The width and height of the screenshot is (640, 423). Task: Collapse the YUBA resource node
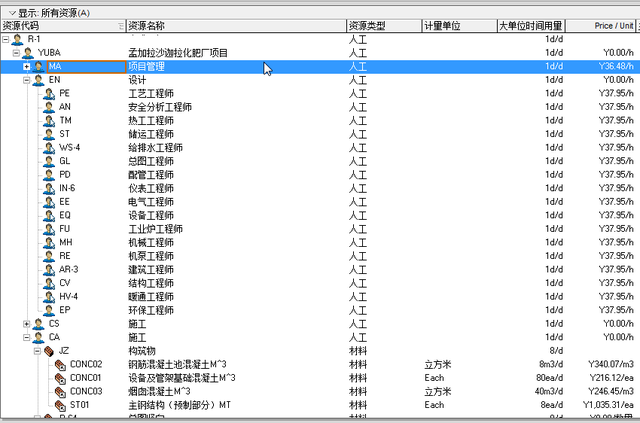coord(16,53)
